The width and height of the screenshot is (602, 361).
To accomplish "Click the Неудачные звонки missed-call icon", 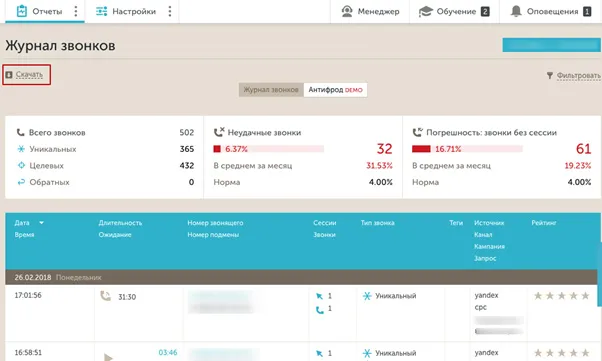I will pos(219,132).
